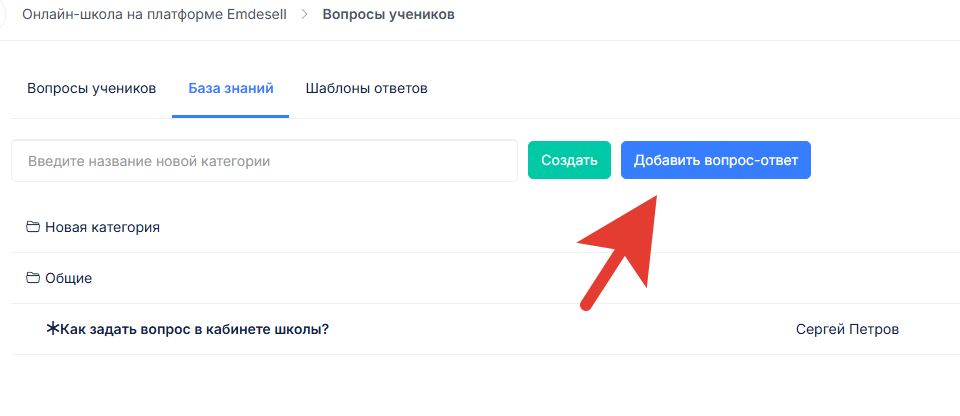Click the author name Сергей Петров

tap(847, 329)
